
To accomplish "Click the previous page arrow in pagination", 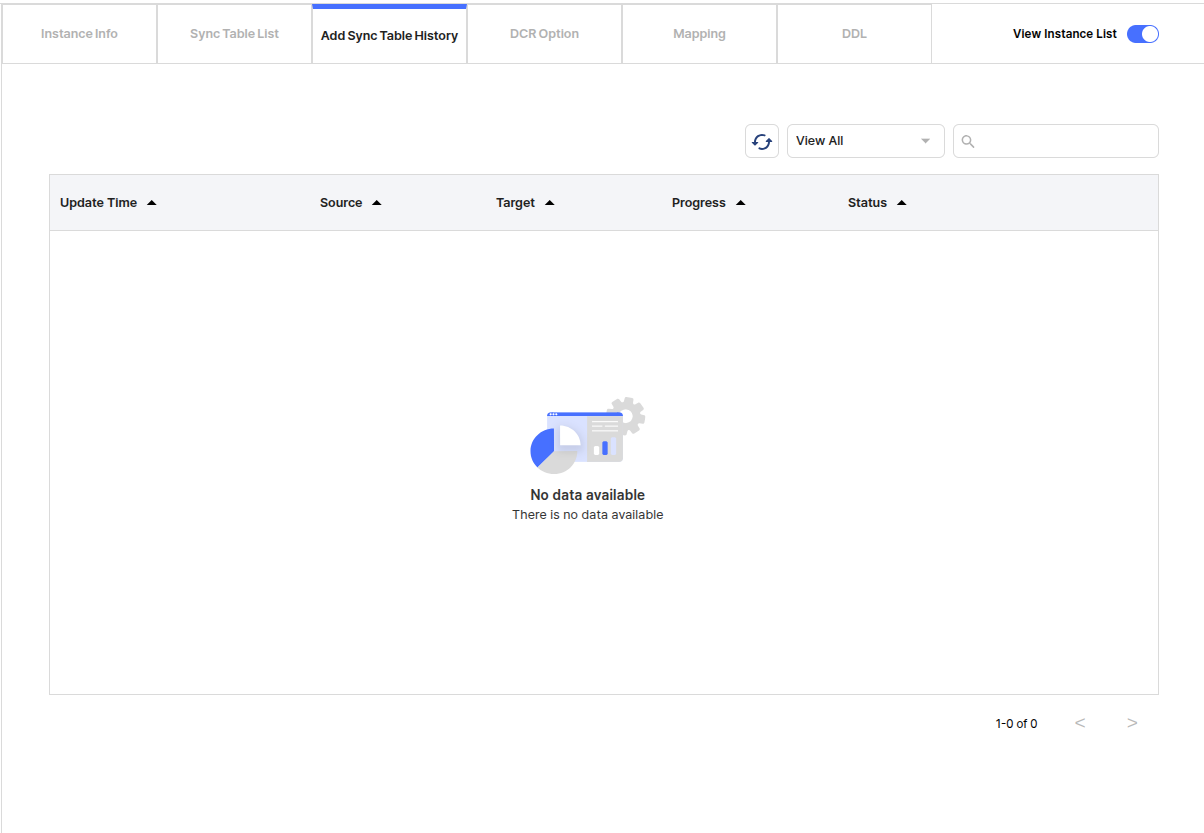I will [1080, 722].
